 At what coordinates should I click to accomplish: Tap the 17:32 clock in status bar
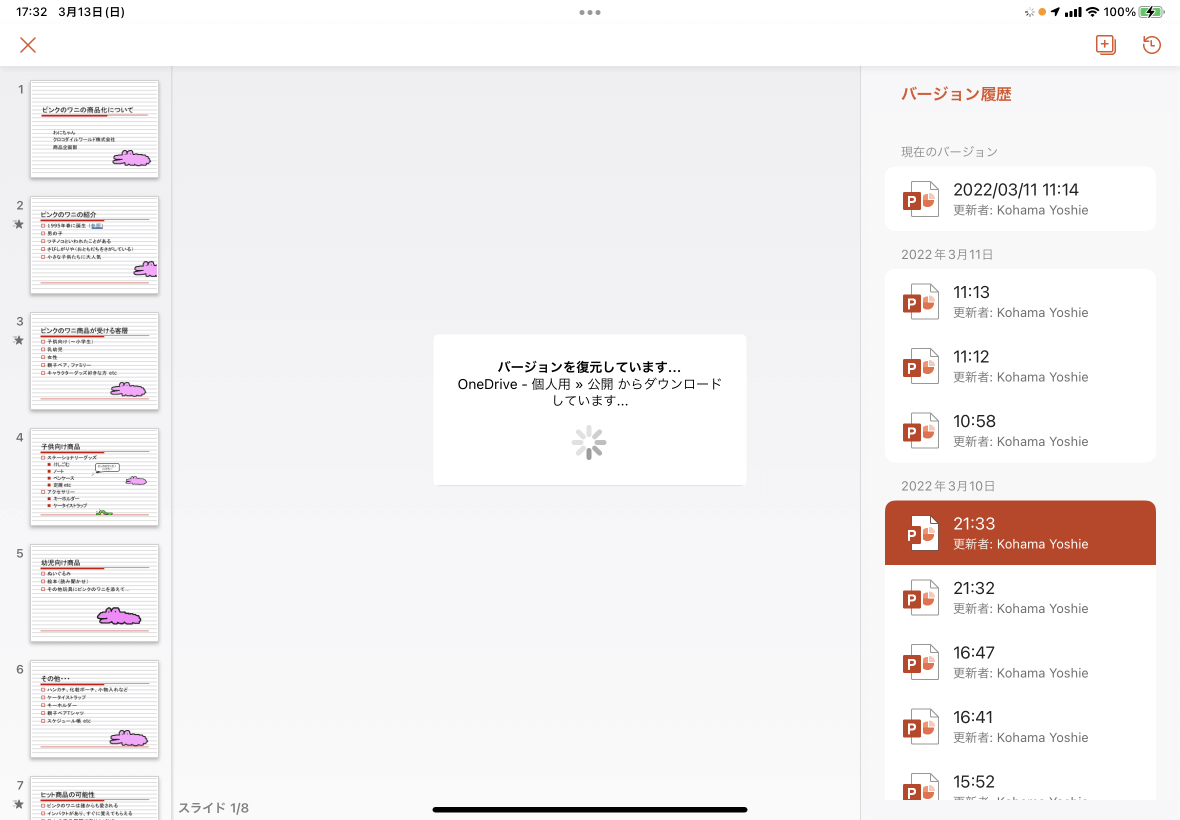(32, 12)
